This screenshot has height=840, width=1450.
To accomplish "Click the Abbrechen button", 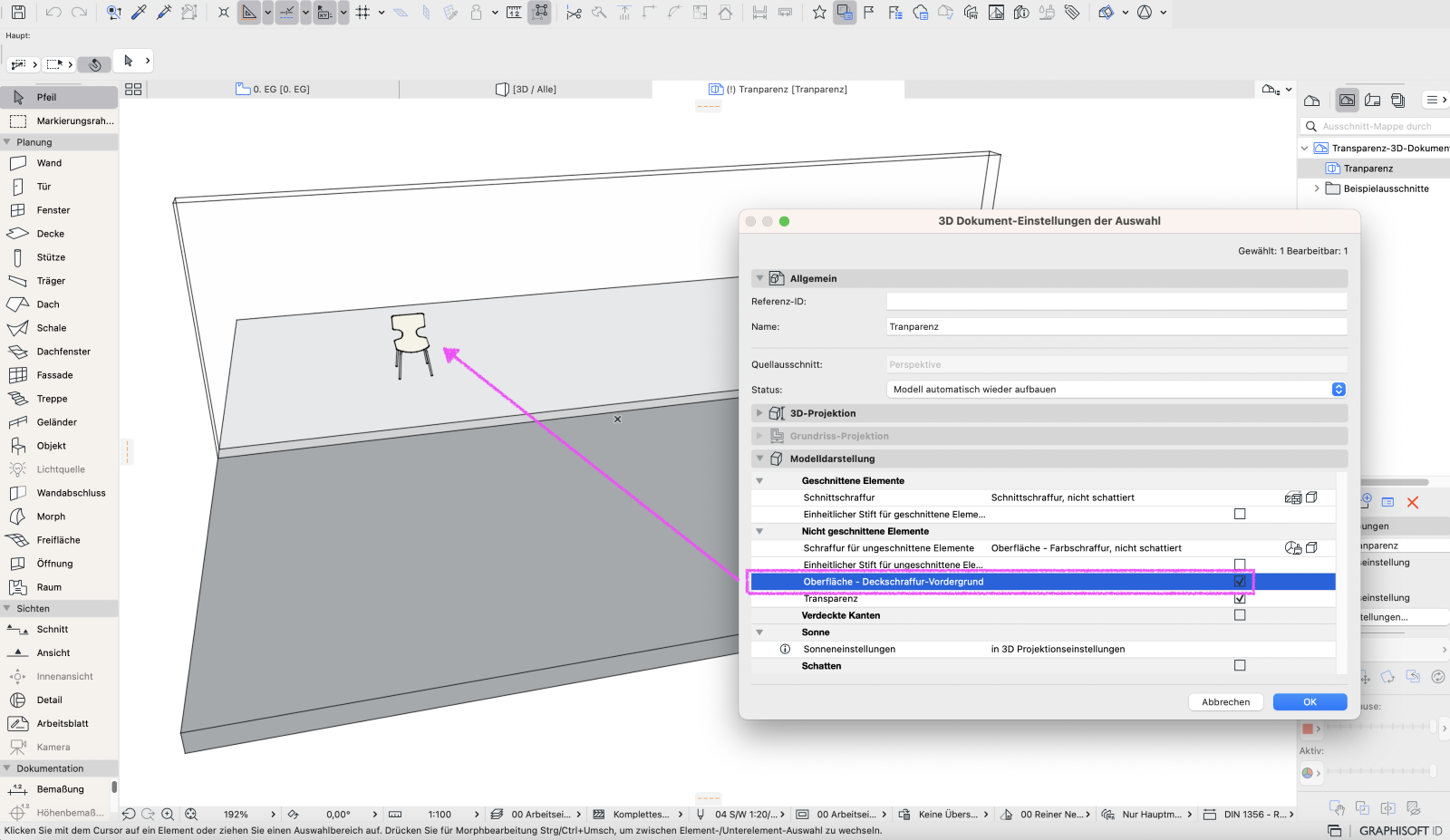I will (1225, 702).
